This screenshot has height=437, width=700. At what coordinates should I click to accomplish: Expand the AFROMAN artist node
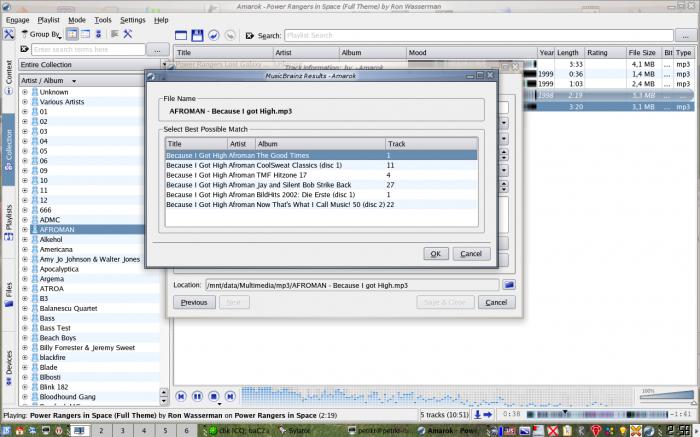click(x=25, y=229)
